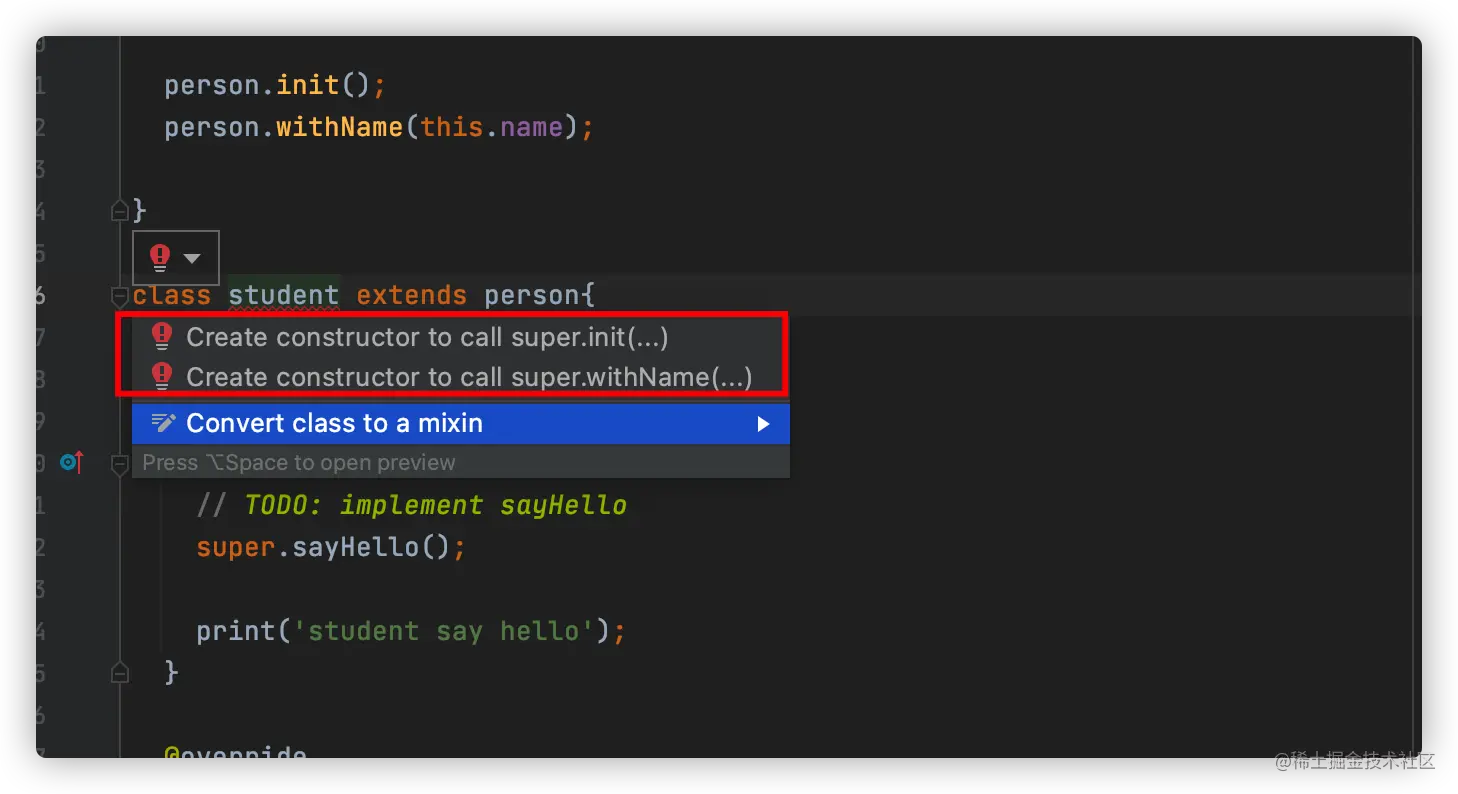This screenshot has height=794, width=1458.
Task: Toggle fold marker beside the override gutter icon
Action: (x=119, y=463)
